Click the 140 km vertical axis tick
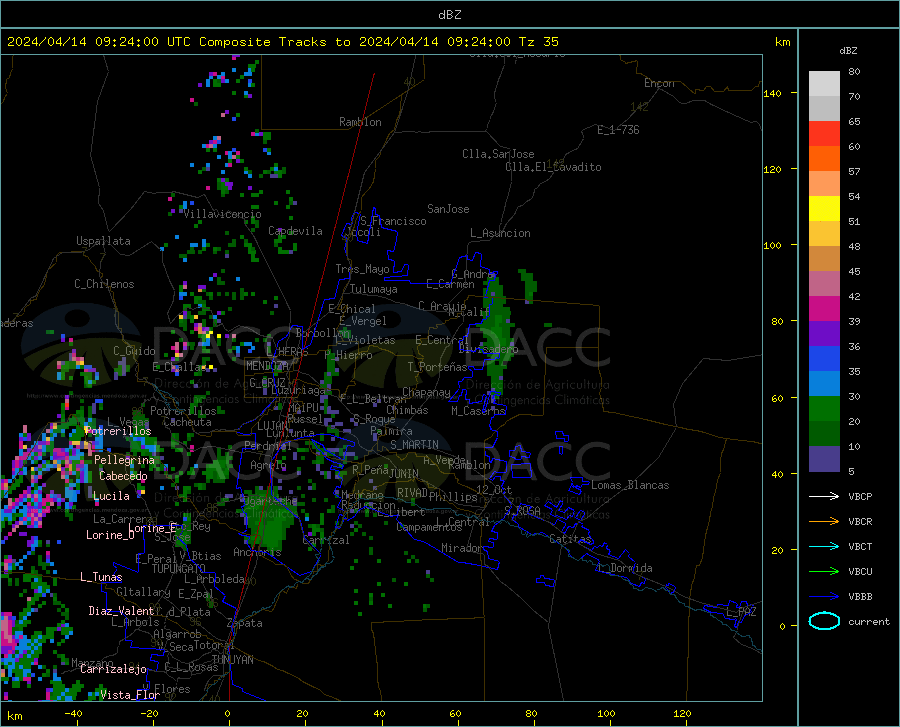The image size is (900, 727). click(x=772, y=93)
